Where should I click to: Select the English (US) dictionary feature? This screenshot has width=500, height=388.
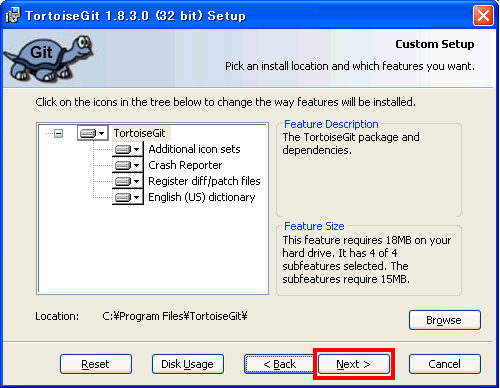[202, 197]
